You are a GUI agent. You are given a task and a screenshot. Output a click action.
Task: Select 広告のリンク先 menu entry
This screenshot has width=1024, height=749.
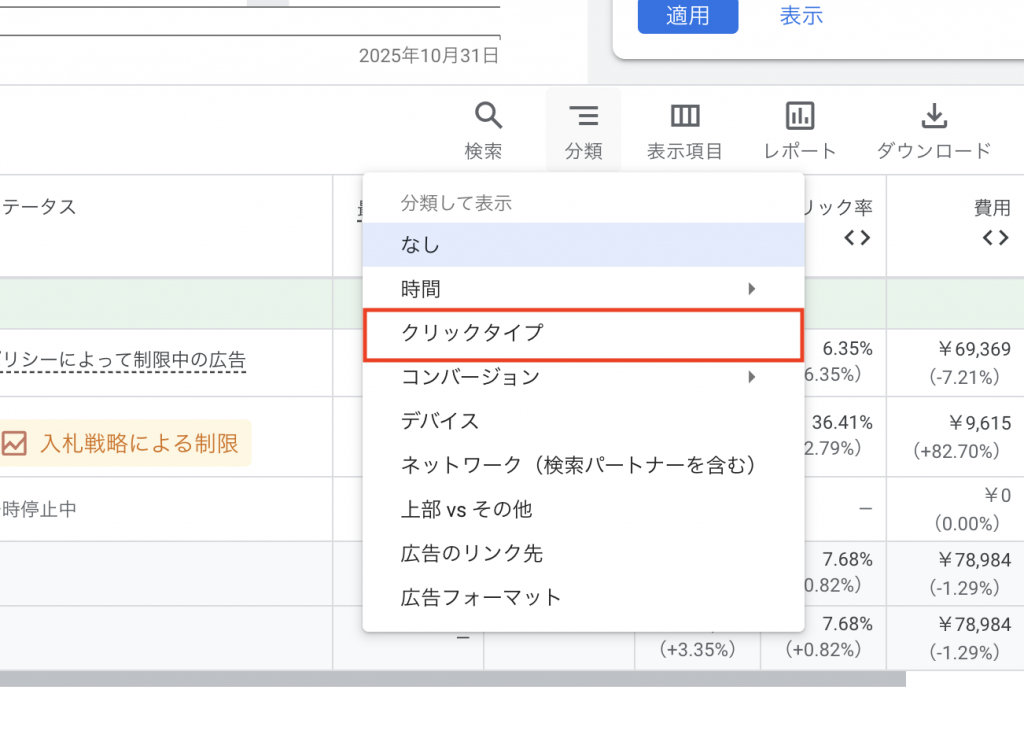click(x=472, y=553)
